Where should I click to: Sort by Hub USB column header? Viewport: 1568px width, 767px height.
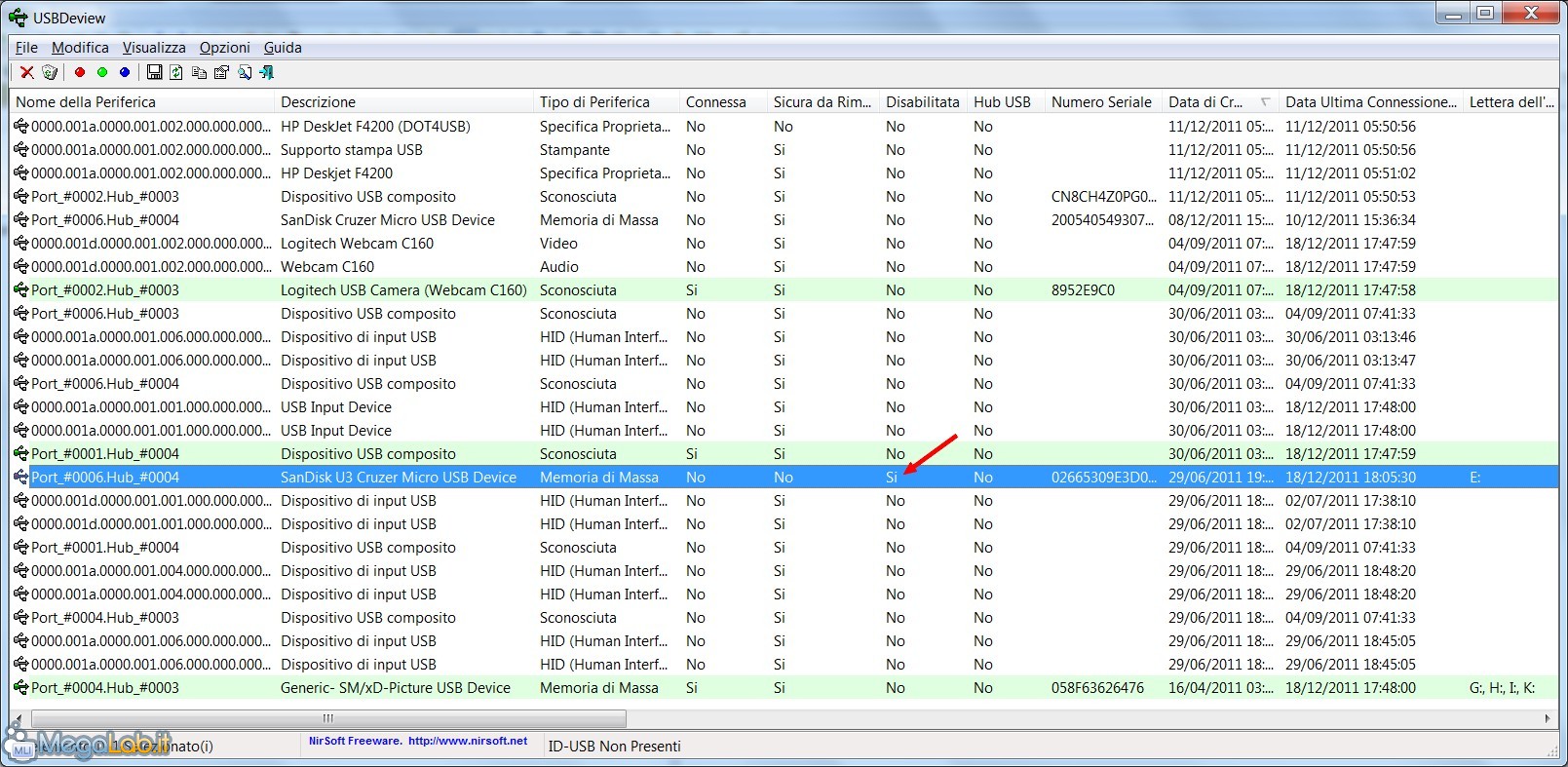(x=1006, y=101)
